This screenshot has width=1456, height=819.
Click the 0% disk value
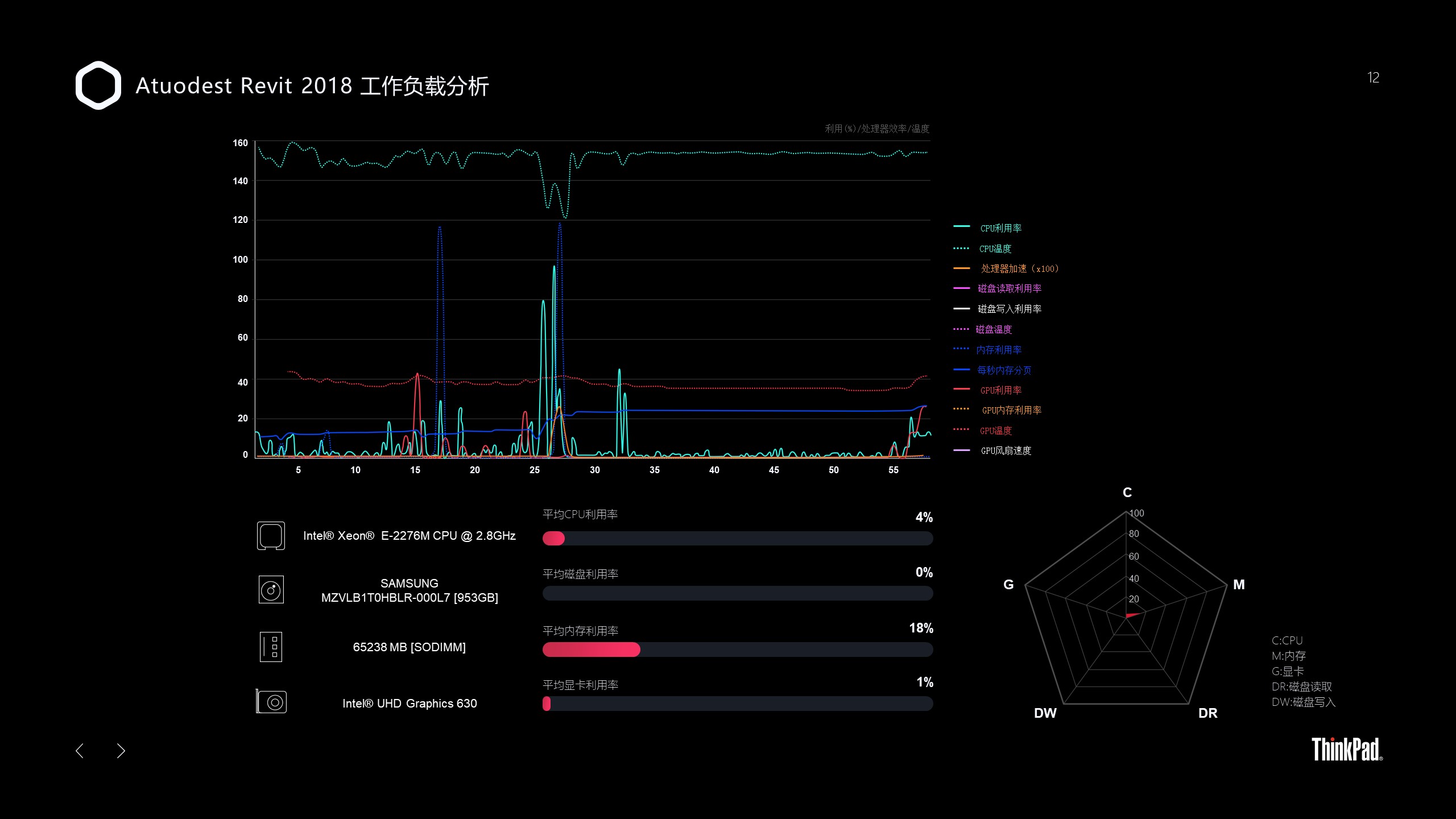point(924,572)
